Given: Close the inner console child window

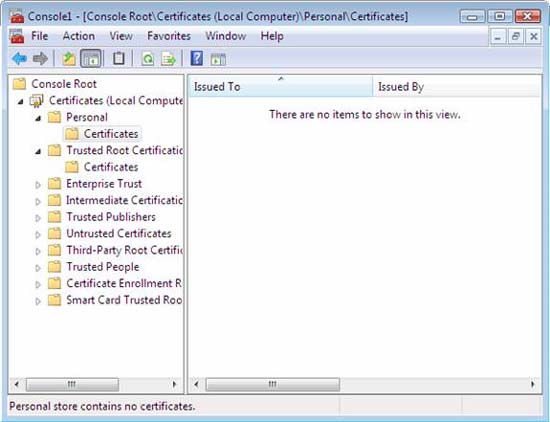Looking at the screenshot, I should coord(534,36).
